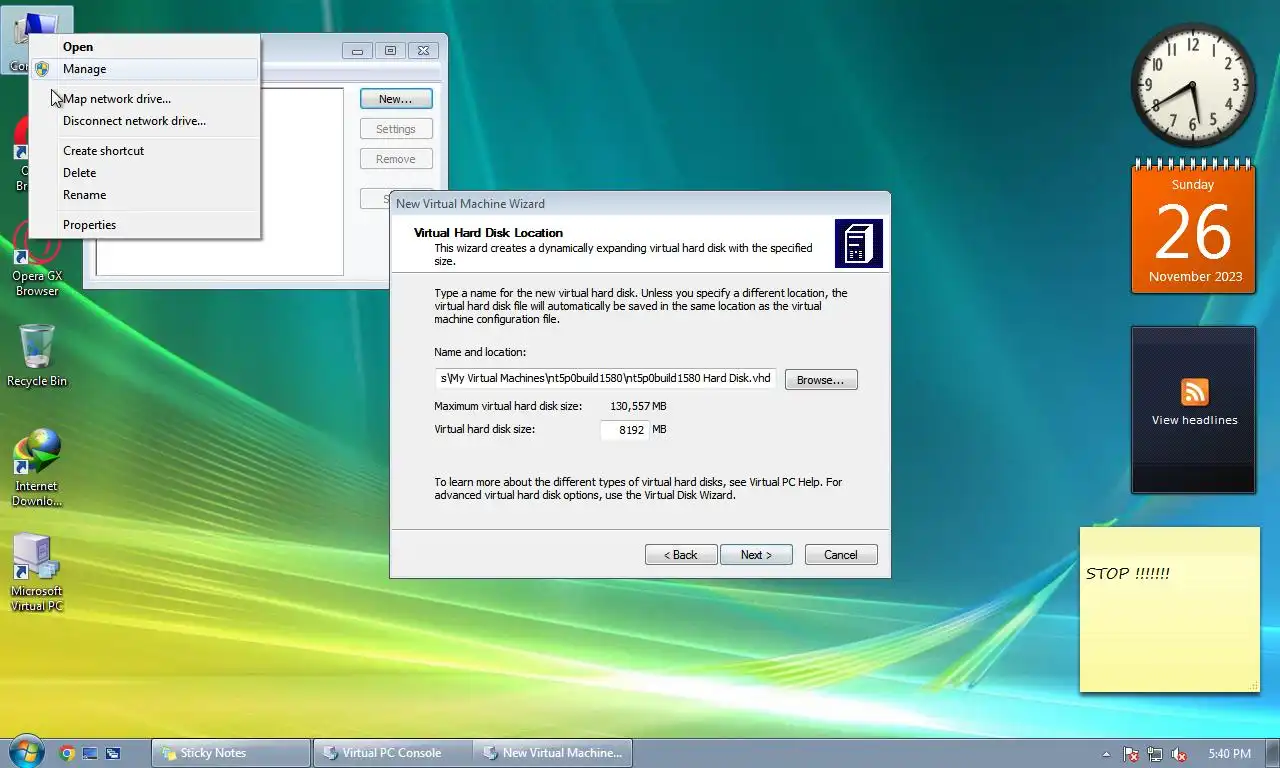
Task: Click New... button in Virtual PC Console
Action: click(x=396, y=99)
